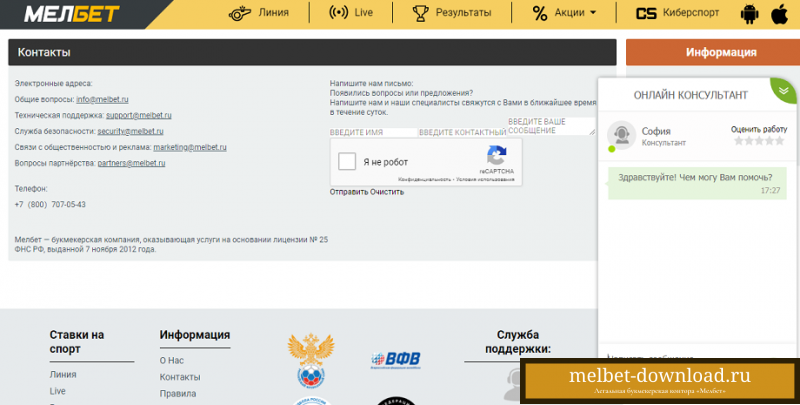Click the Информация orange header tab

click(713, 52)
